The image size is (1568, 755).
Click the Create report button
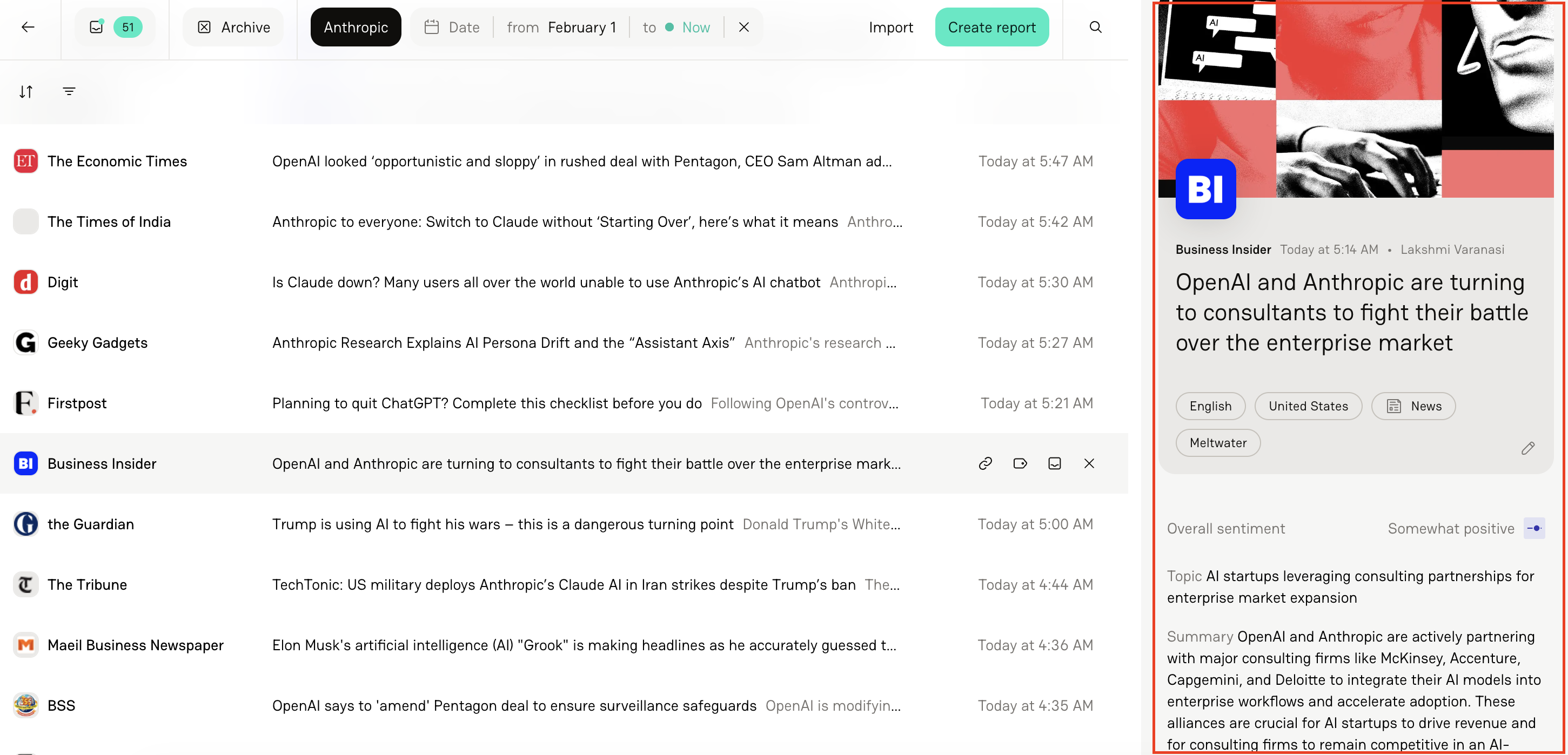click(x=991, y=27)
